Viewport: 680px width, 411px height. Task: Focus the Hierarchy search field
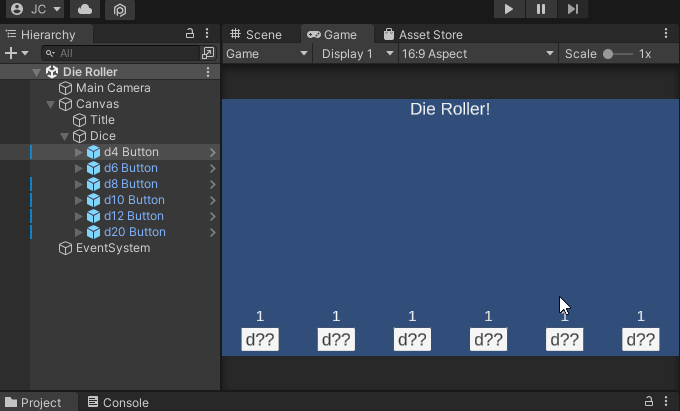point(121,53)
